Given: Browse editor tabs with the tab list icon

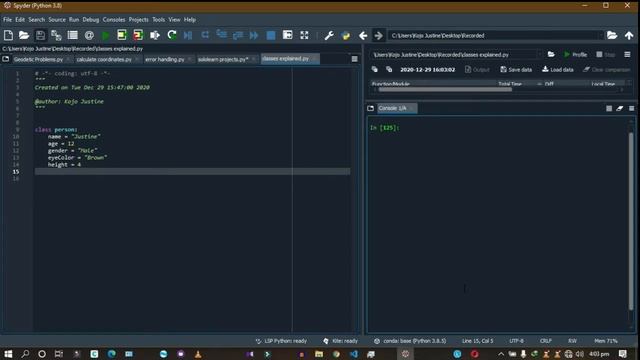Looking at the screenshot, I should tap(6, 59).
